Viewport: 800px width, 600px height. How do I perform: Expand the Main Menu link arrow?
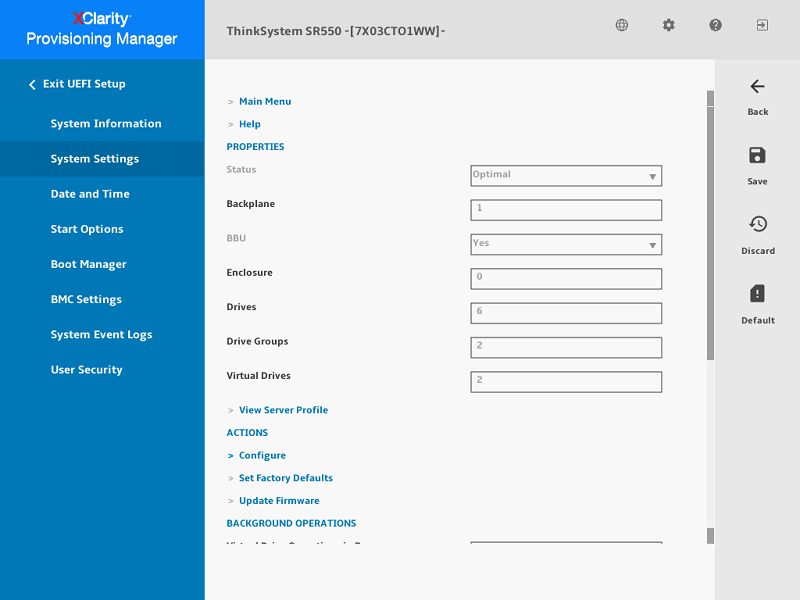click(231, 102)
